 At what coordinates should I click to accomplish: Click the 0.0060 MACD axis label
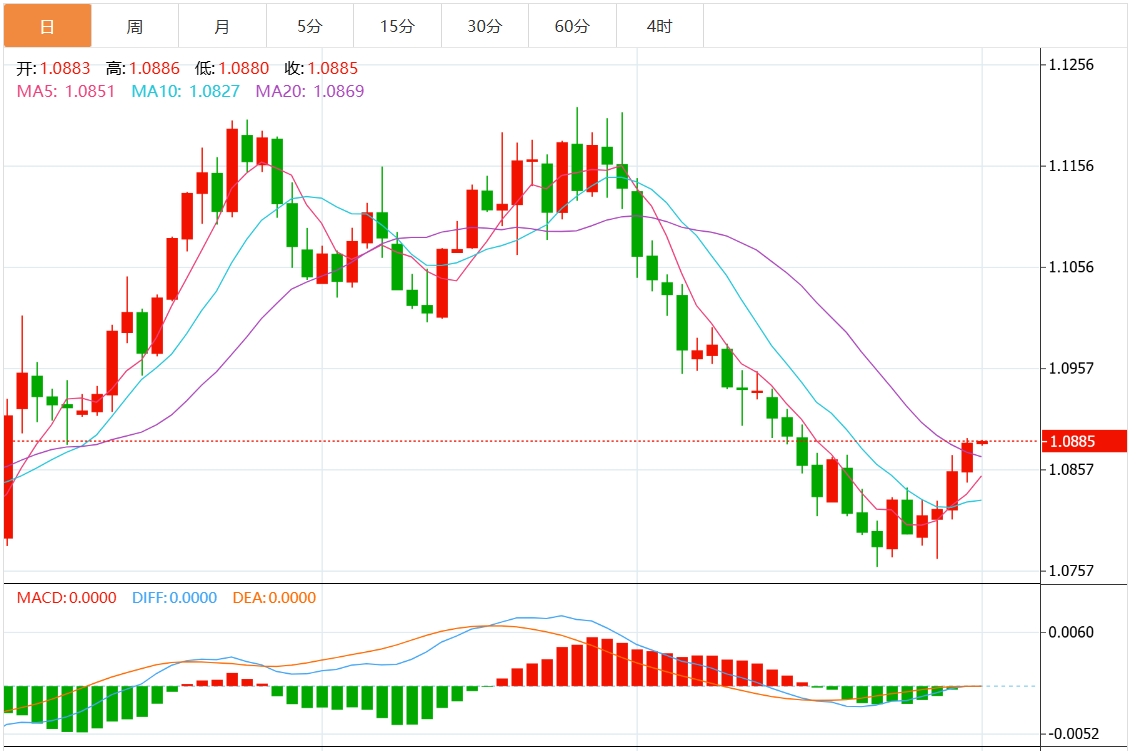[1071, 632]
